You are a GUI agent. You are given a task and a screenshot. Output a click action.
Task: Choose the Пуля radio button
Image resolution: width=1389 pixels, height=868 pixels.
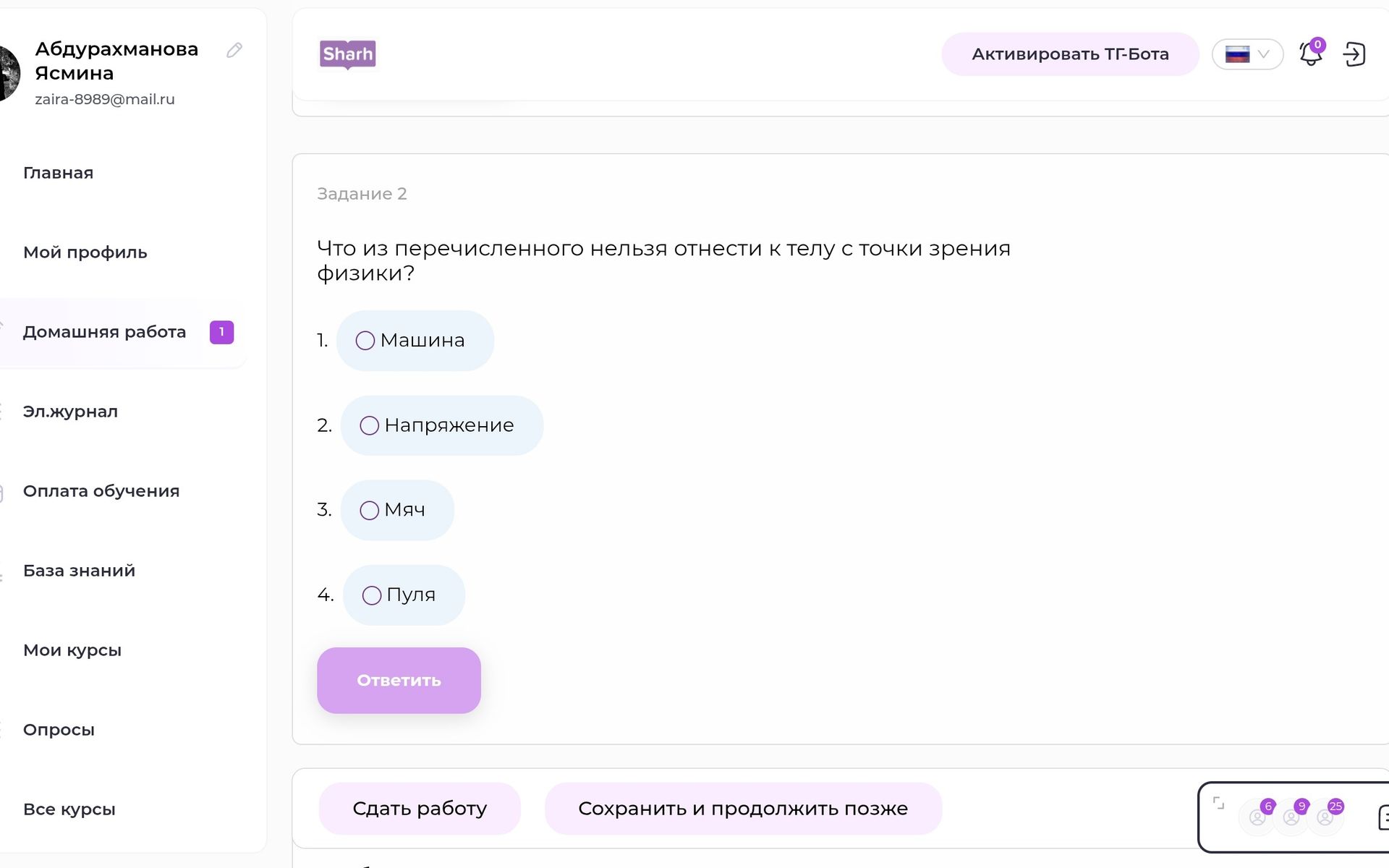pos(372,595)
